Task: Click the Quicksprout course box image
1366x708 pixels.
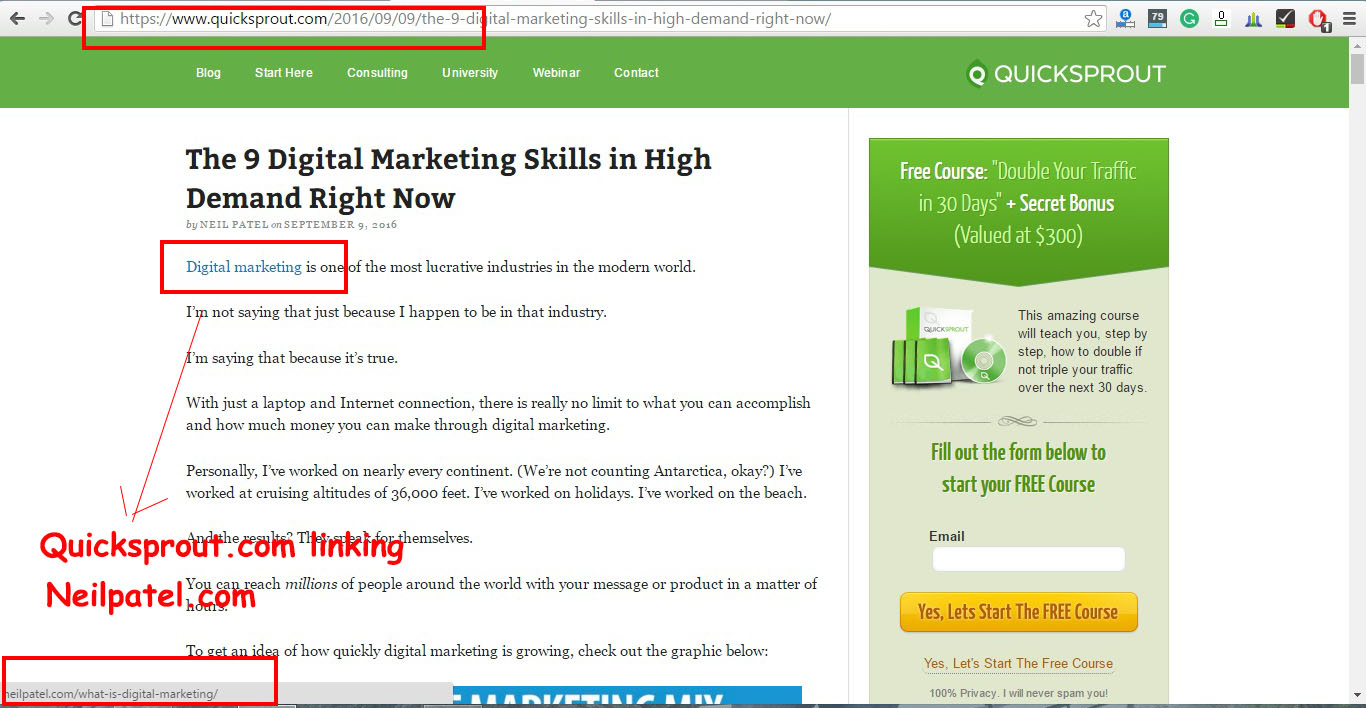Action: click(x=946, y=347)
